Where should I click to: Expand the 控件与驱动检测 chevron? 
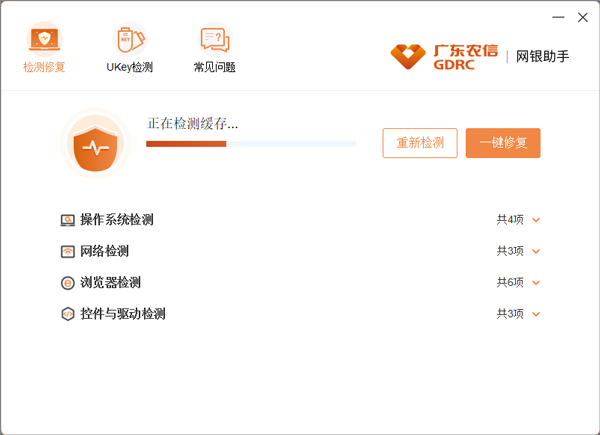(536, 314)
